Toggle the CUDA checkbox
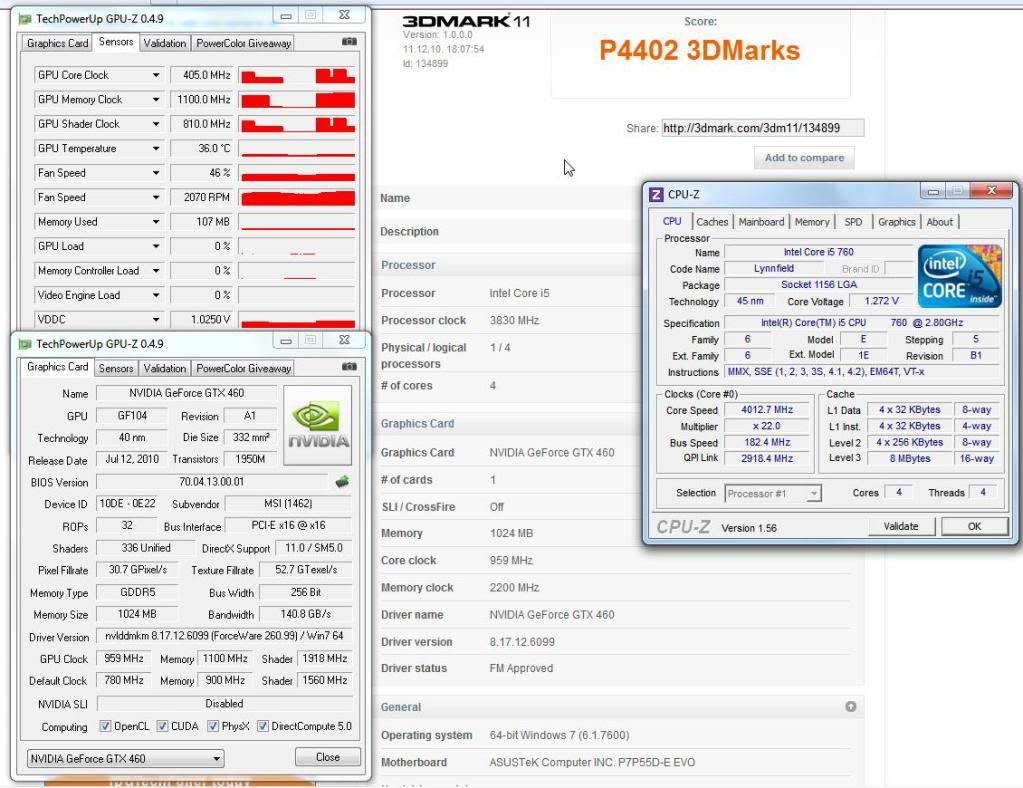The height and width of the screenshot is (788, 1023). click(162, 726)
